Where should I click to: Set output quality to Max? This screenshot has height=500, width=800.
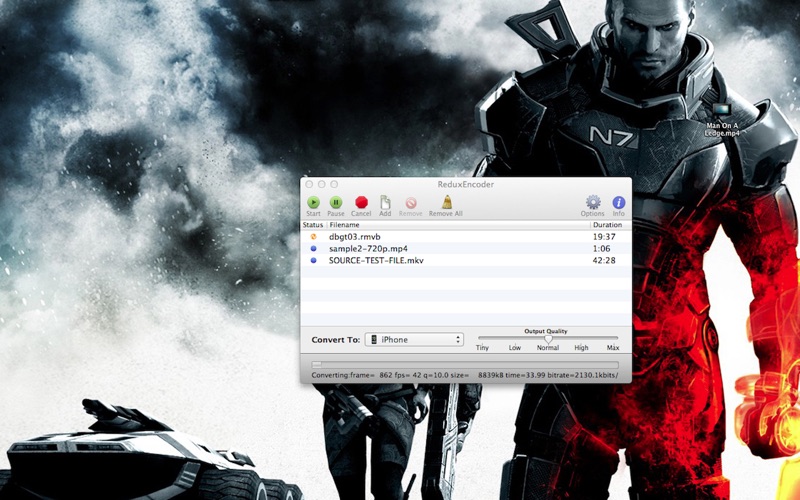click(x=613, y=347)
